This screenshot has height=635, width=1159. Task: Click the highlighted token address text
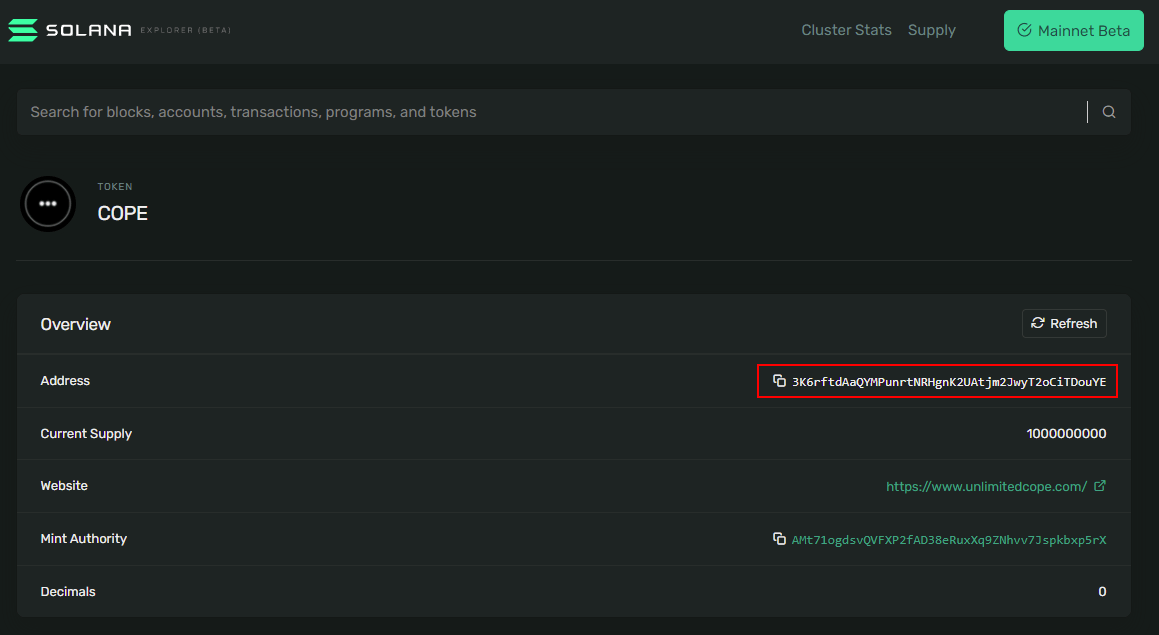coord(948,382)
